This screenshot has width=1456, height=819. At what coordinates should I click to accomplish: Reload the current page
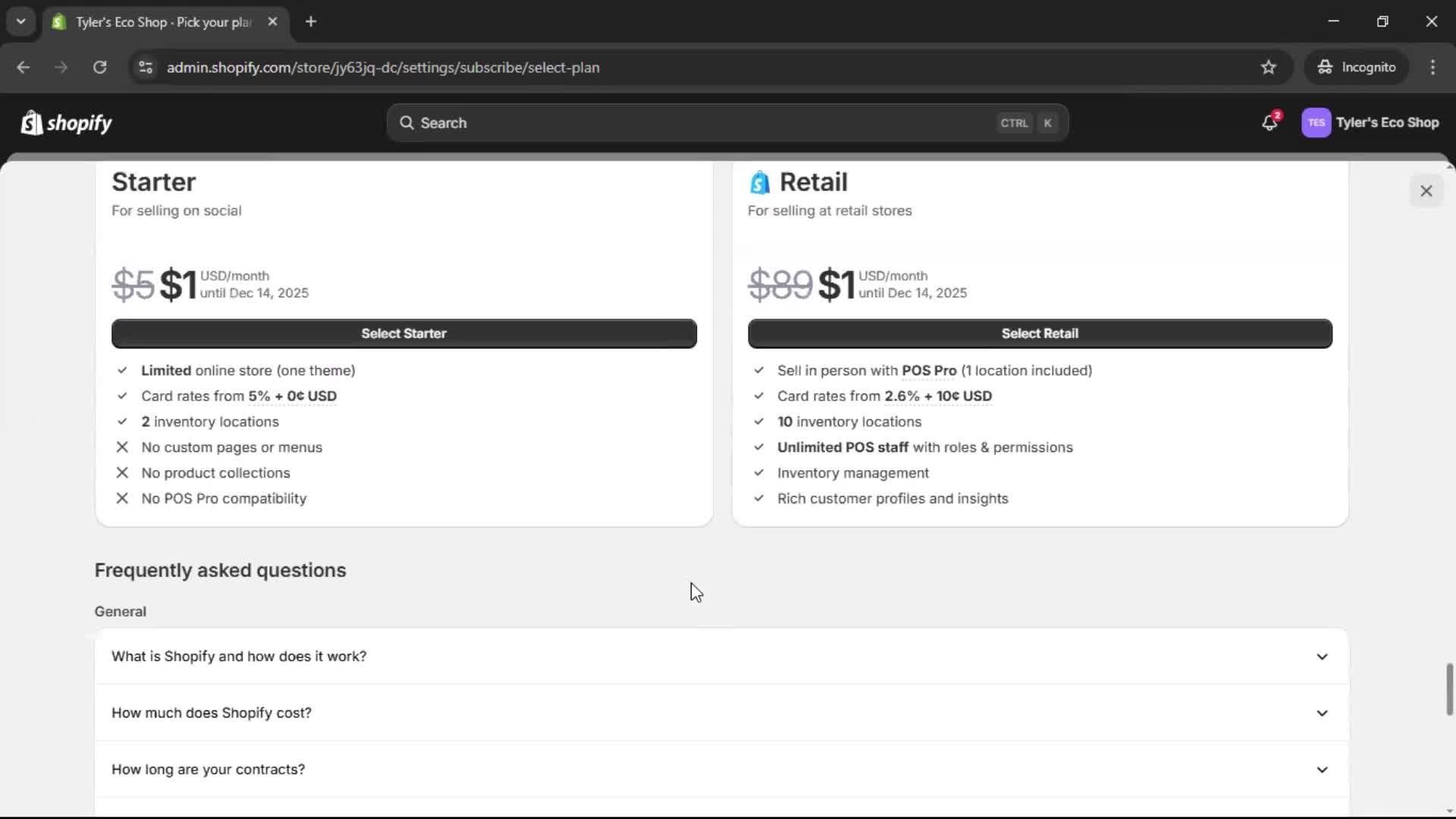click(99, 67)
